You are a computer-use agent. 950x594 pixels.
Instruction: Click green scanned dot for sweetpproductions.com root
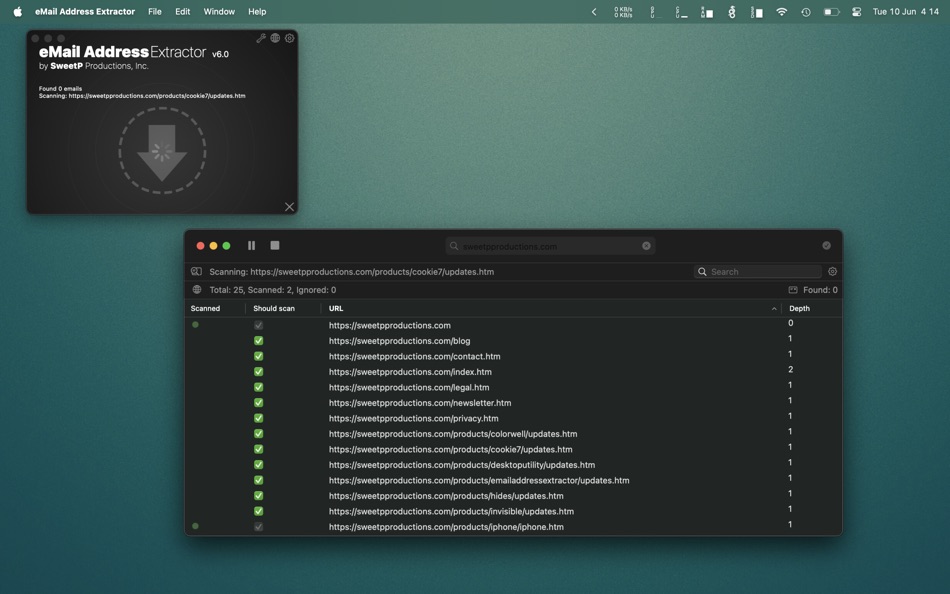[x=195, y=325]
